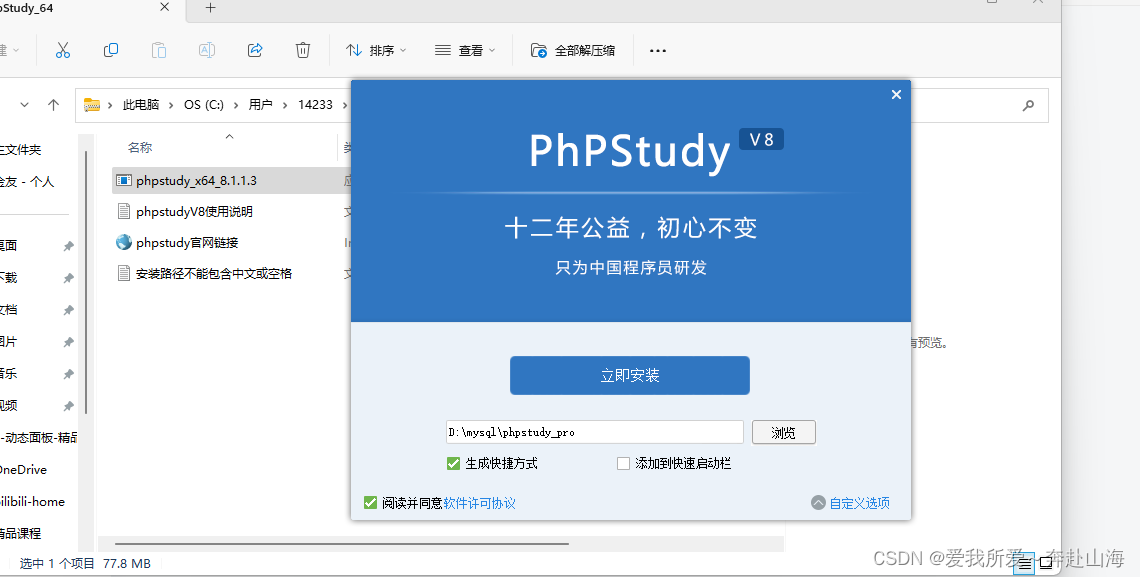This screenshot has height=577, width=1140.
Task: Open the 查看 view dropdown
Action: 465,50
